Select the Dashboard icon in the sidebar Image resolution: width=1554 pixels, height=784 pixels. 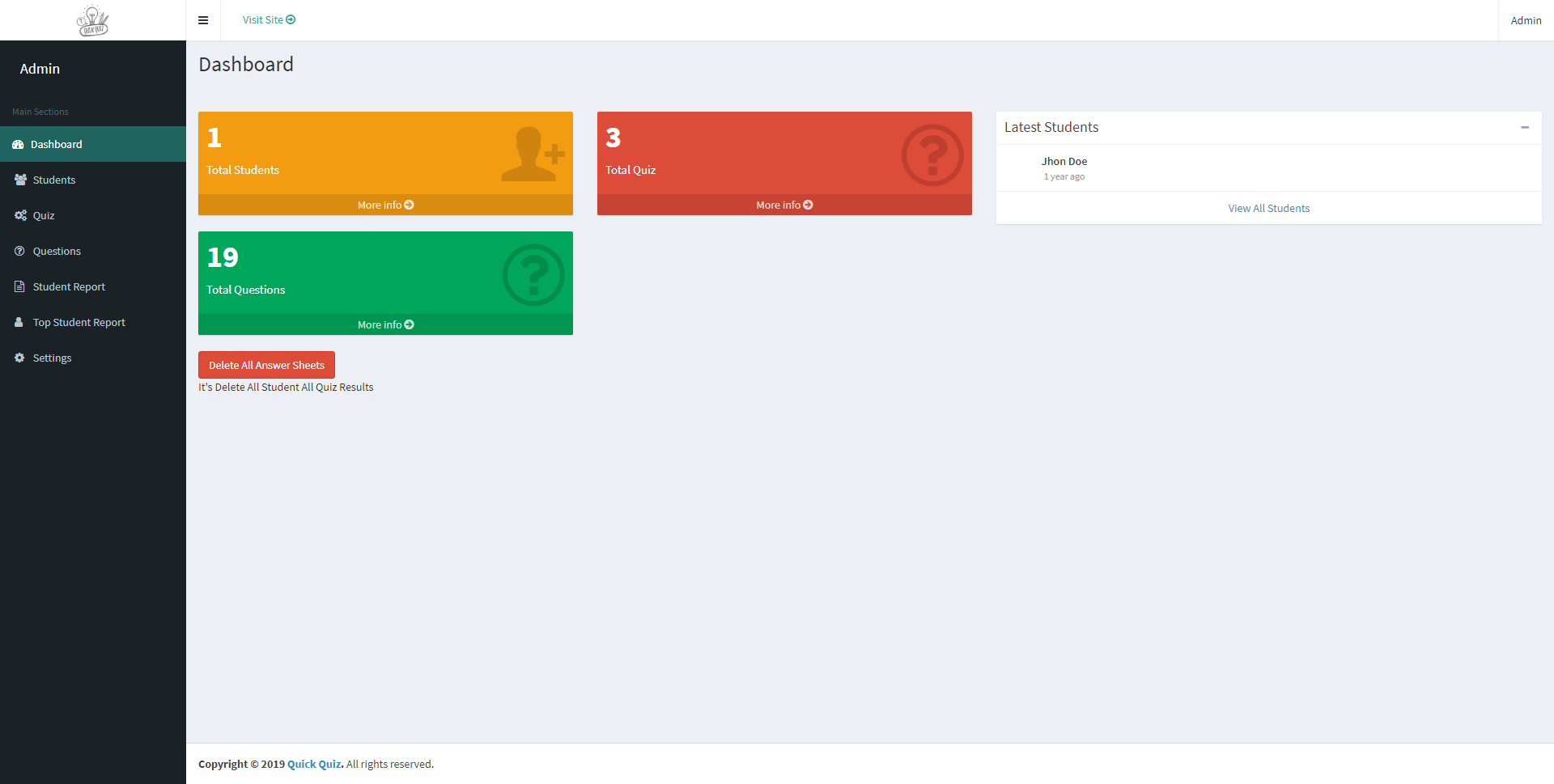(18, 144)
